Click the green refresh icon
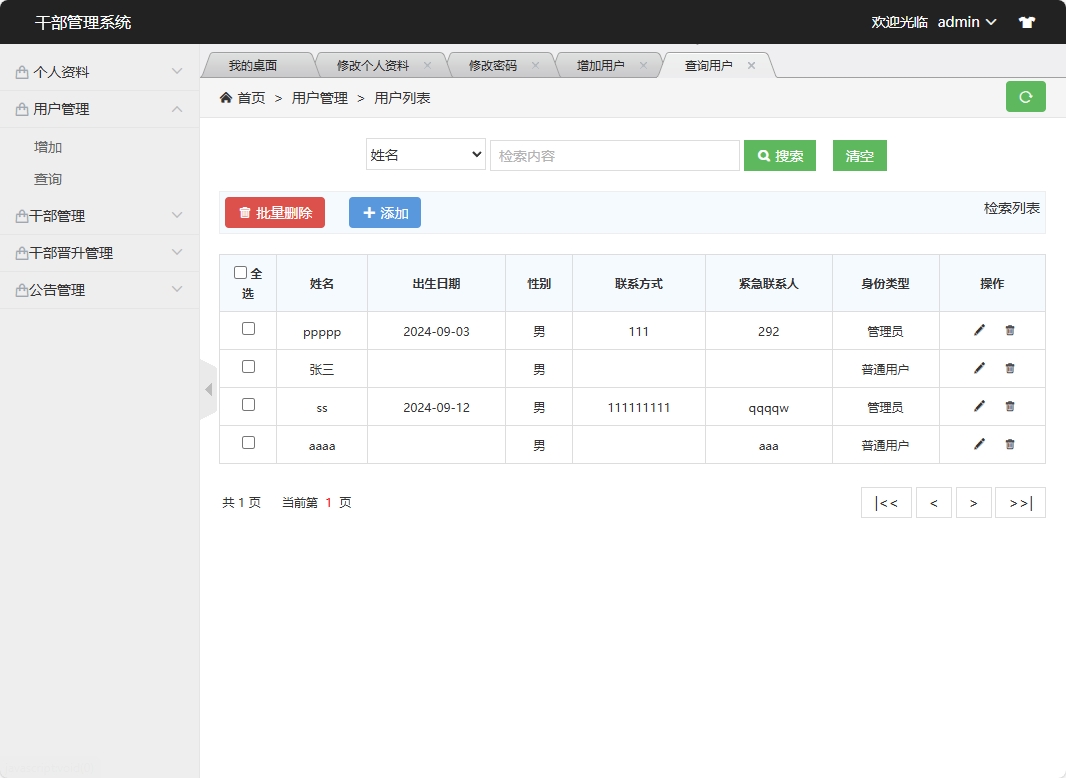Viewport: 1066px width, 778px height. 1025,97
